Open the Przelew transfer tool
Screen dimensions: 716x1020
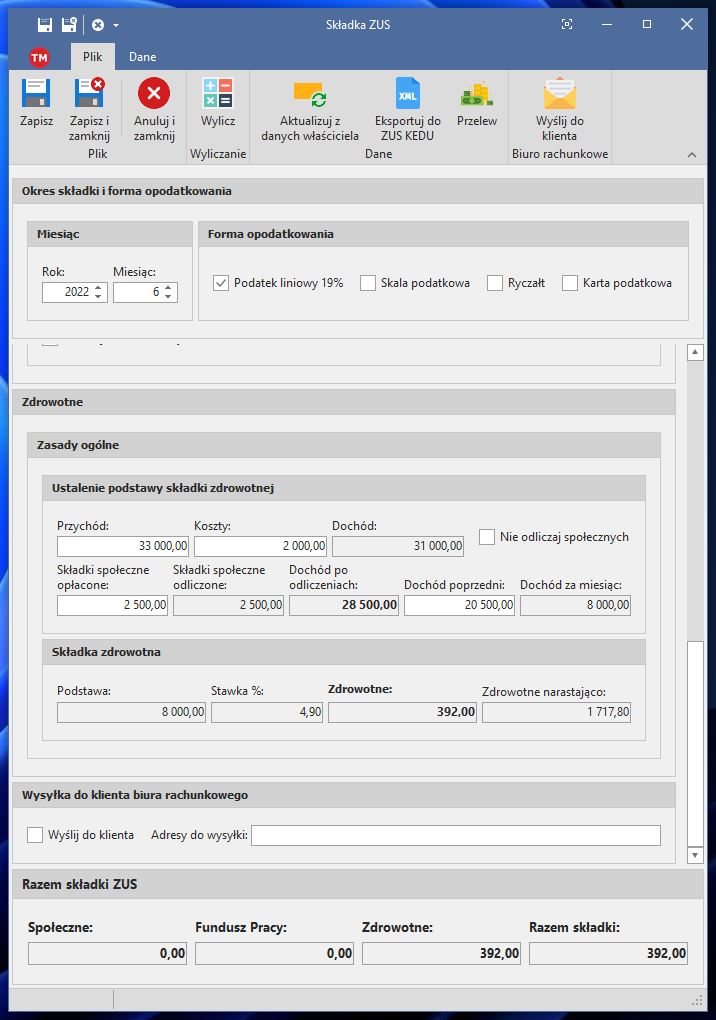click(x=476, y=95)
